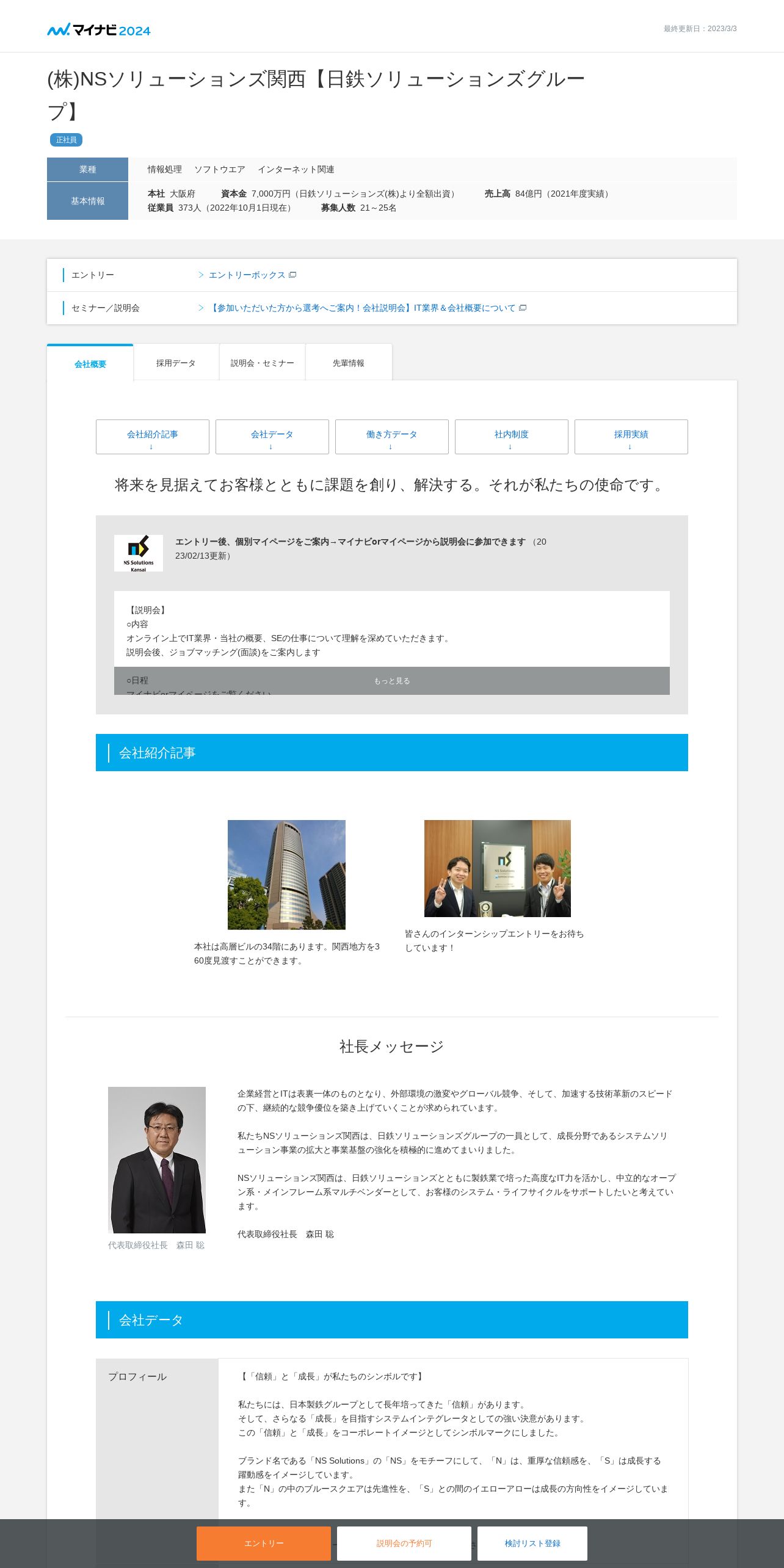Jump to 採用実績 section button
This screenshot has width=784, height=1568.
[x=631, y=437]
